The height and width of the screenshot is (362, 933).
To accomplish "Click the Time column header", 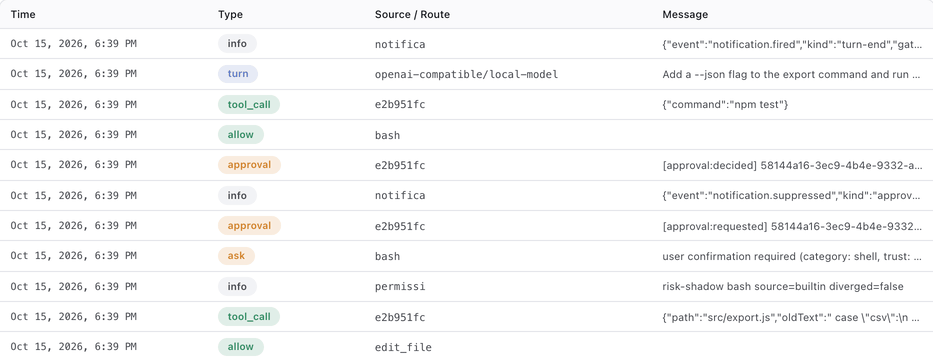I will [23, 14].
